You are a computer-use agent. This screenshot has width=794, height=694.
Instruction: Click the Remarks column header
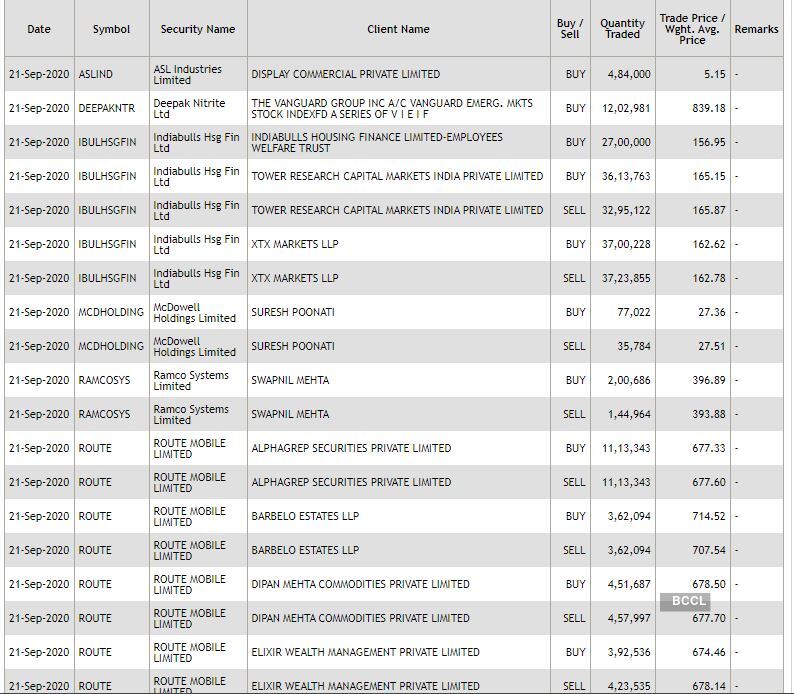(x=757, y=29)
